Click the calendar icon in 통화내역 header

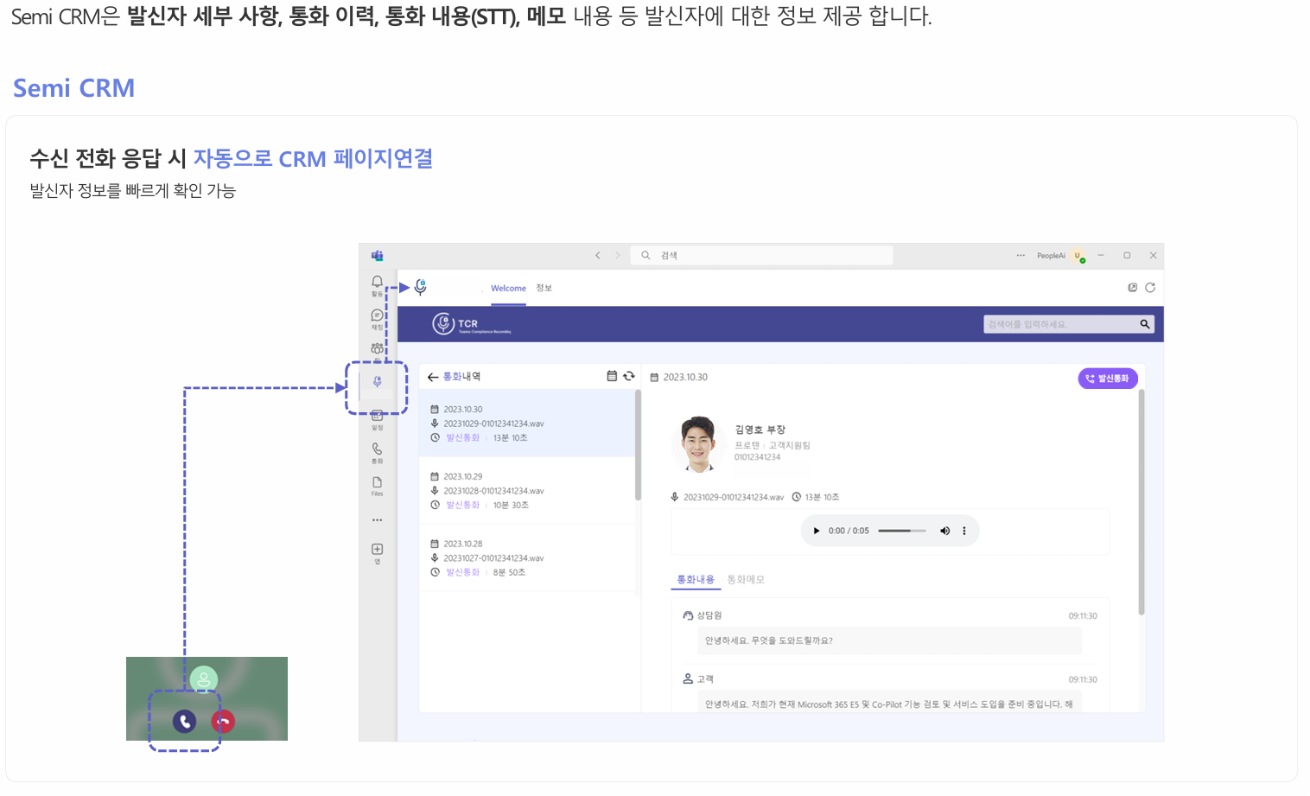[612, 376]
